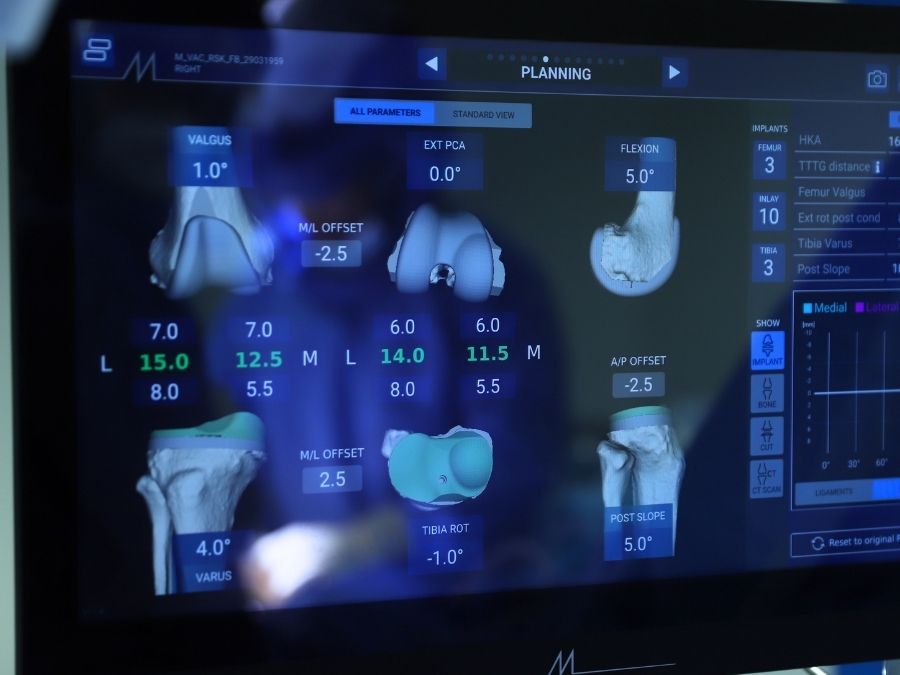The height and width of the screenshot is (675, 900).
Task: Click the info icon beside TTTG distance
Action: click(880, 166)
